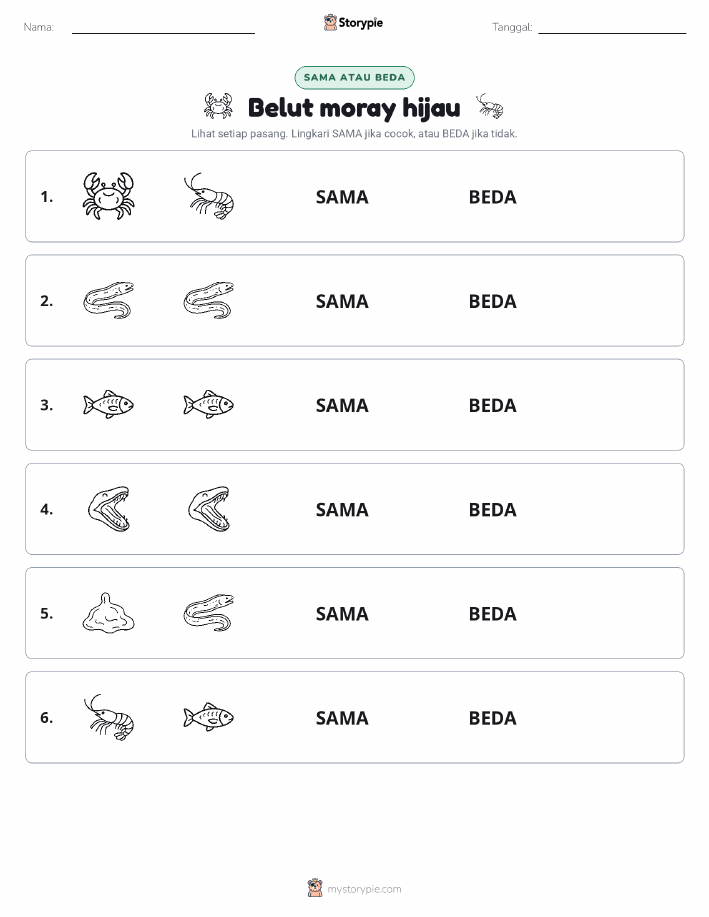
Task: Mark BEDA for question 5
Action: coord(493,613)
